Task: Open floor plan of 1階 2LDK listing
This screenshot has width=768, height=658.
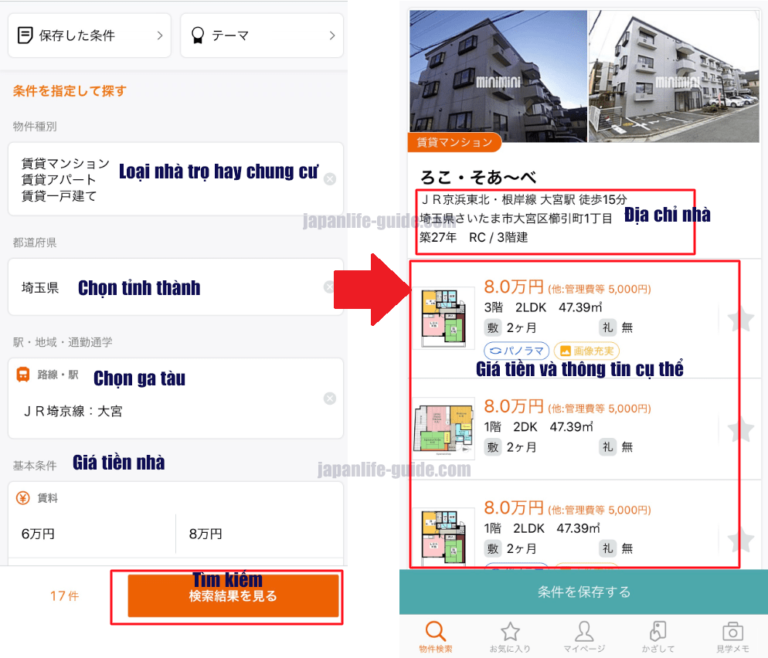Action: (444, 536)
